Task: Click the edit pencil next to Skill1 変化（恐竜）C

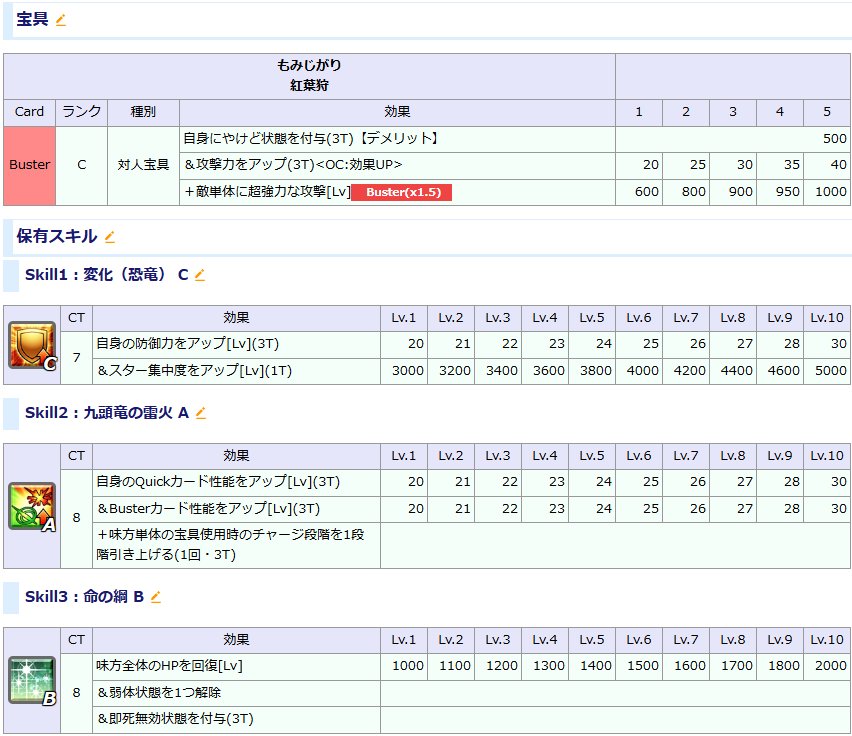Action: click(199, 275)
